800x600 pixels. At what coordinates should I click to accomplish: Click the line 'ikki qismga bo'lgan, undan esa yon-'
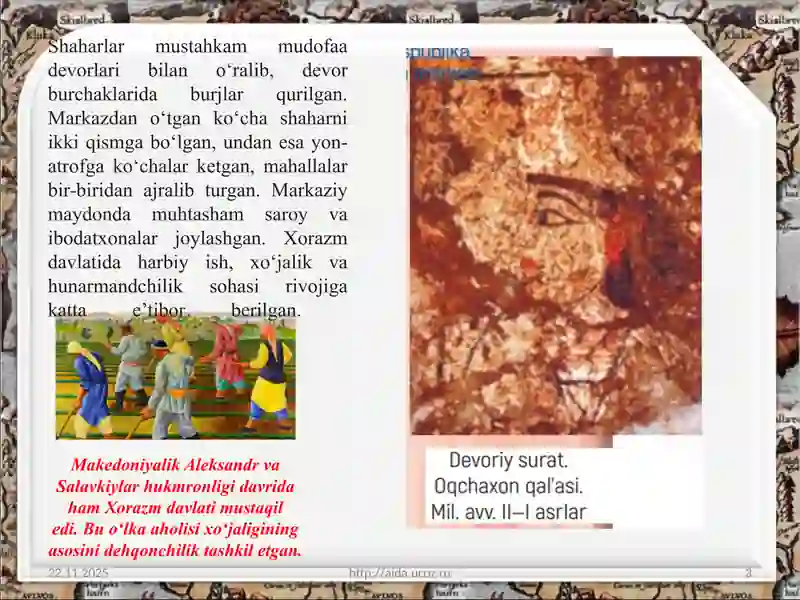pyautogui.click(x=197, y=142)
